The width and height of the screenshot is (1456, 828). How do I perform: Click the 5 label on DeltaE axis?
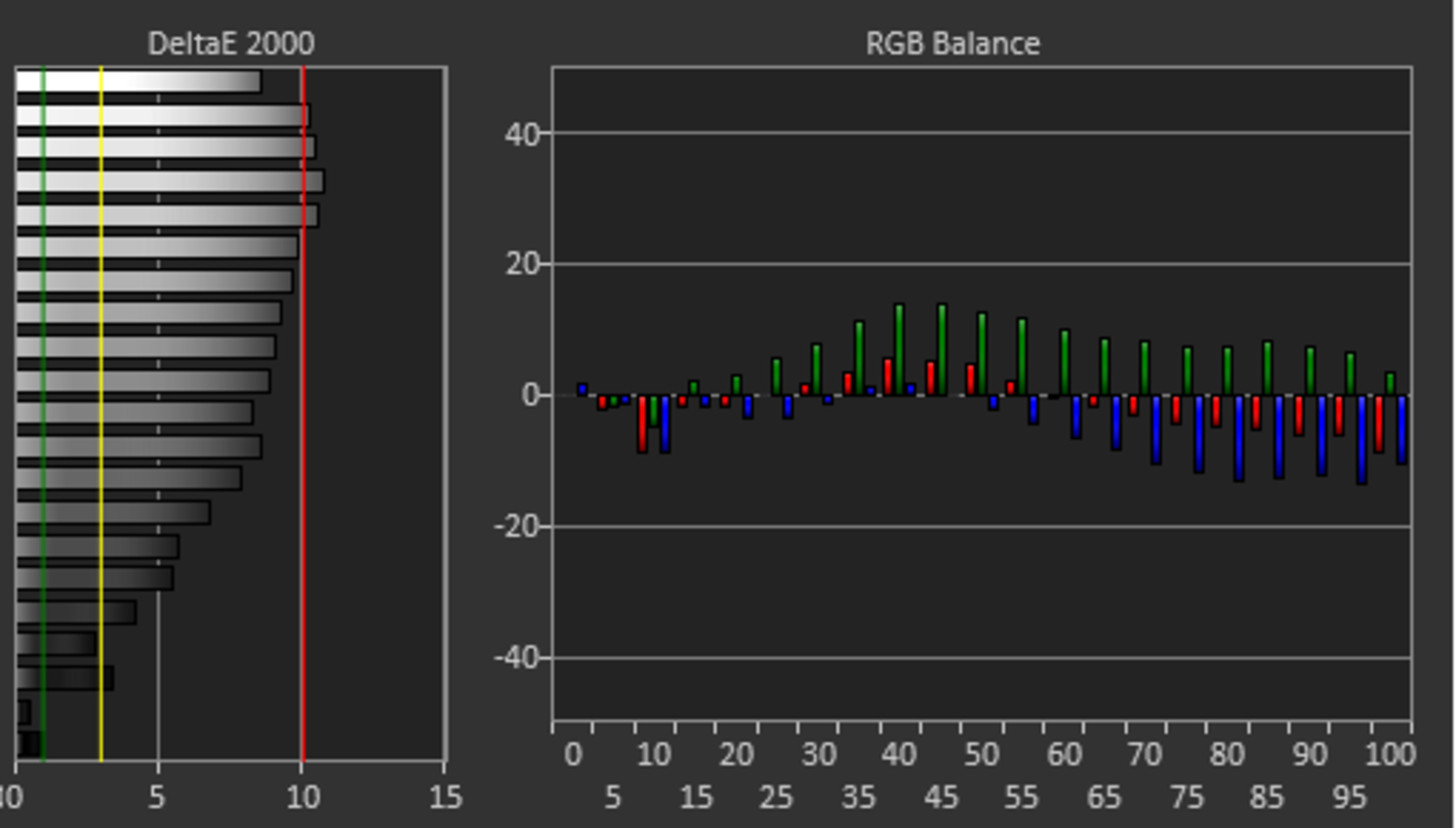156,797
